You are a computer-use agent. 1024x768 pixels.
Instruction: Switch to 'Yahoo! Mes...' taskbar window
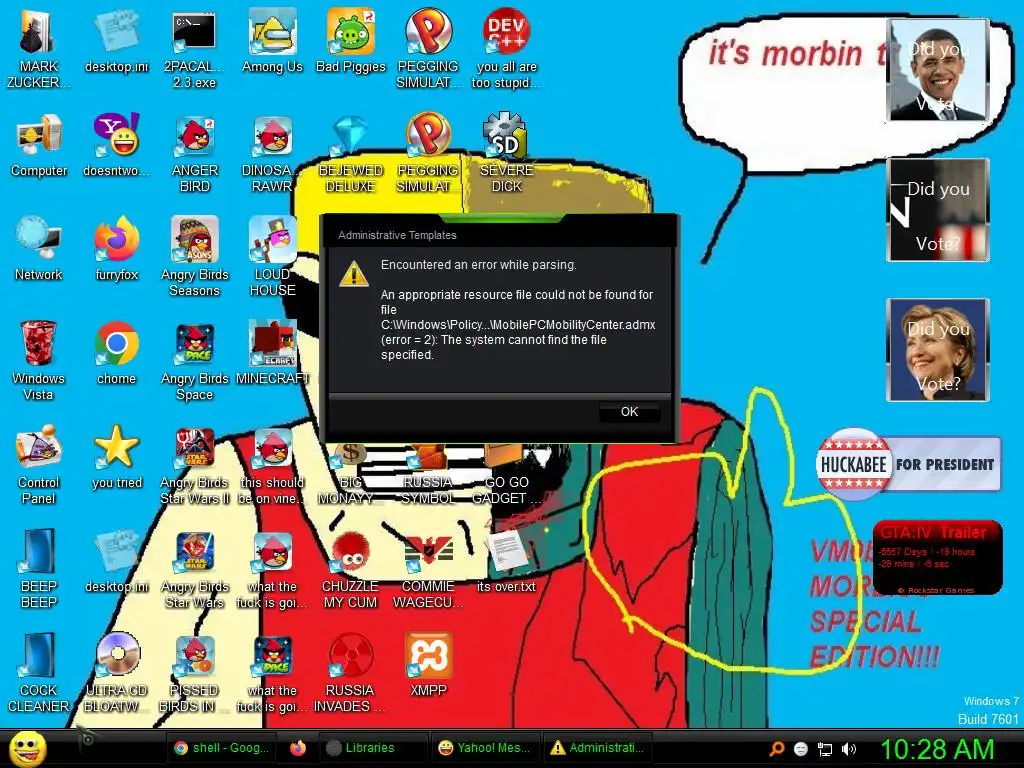[485, 748]
